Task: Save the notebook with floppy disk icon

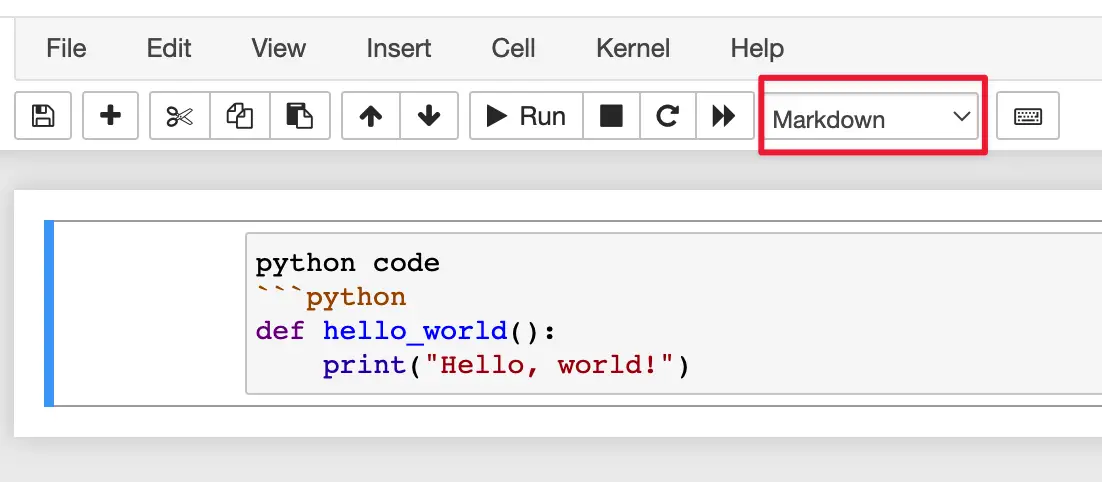Action: pyautogui.click(x=43, y=115)
